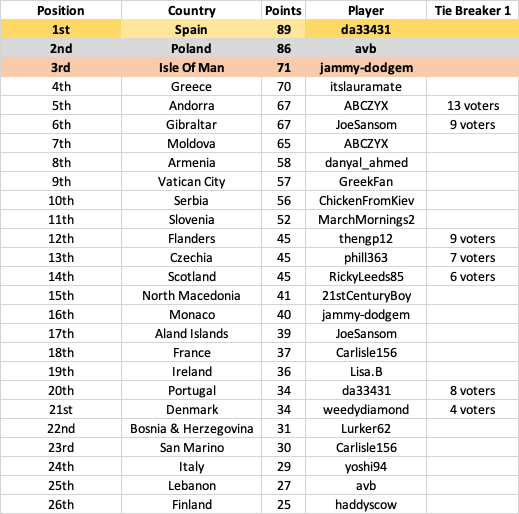Click the Aland Islands country cell
Screen dimensions: 519x514
(x=191, y=333)
